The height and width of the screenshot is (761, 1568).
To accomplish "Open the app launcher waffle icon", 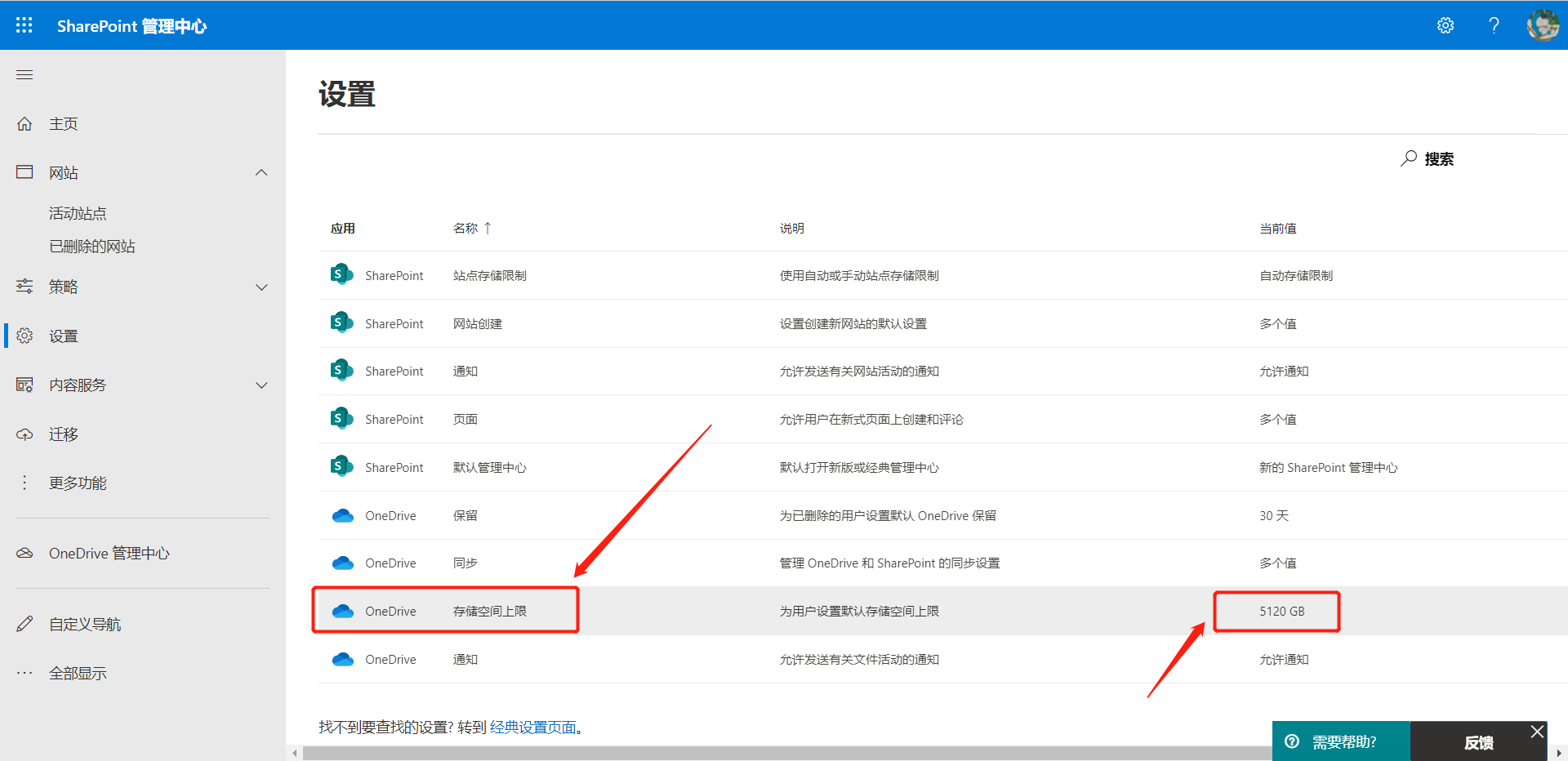I will [x=24, y=25].
